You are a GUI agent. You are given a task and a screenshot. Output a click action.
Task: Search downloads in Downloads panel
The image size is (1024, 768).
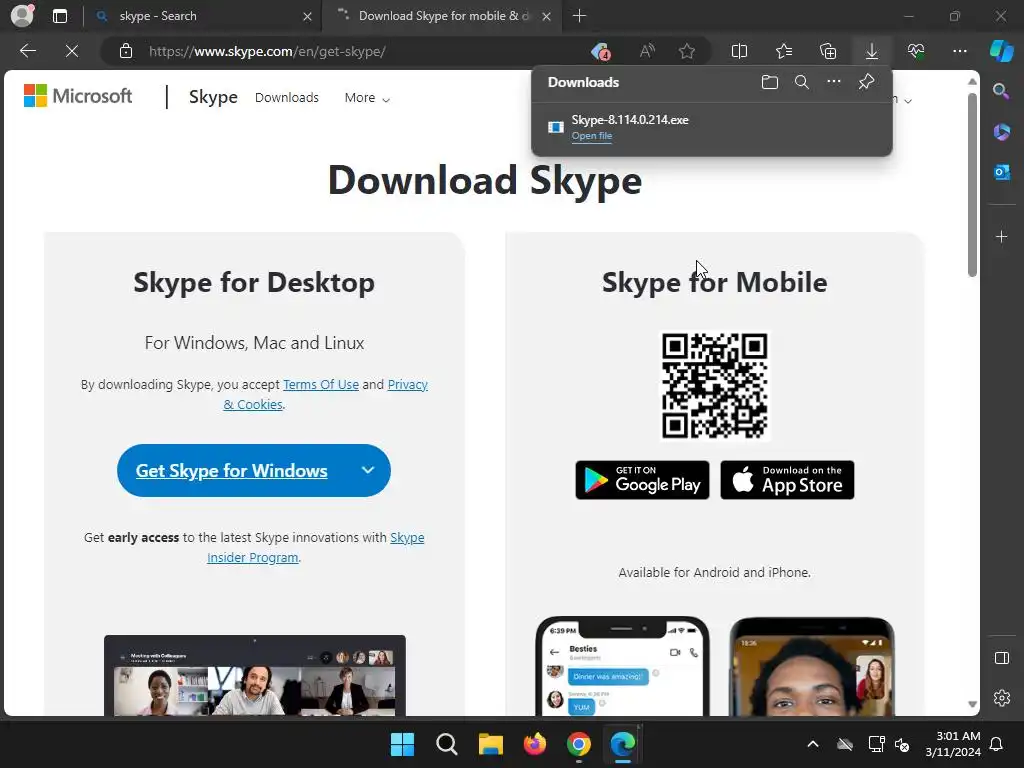click(x=802, y=82)
